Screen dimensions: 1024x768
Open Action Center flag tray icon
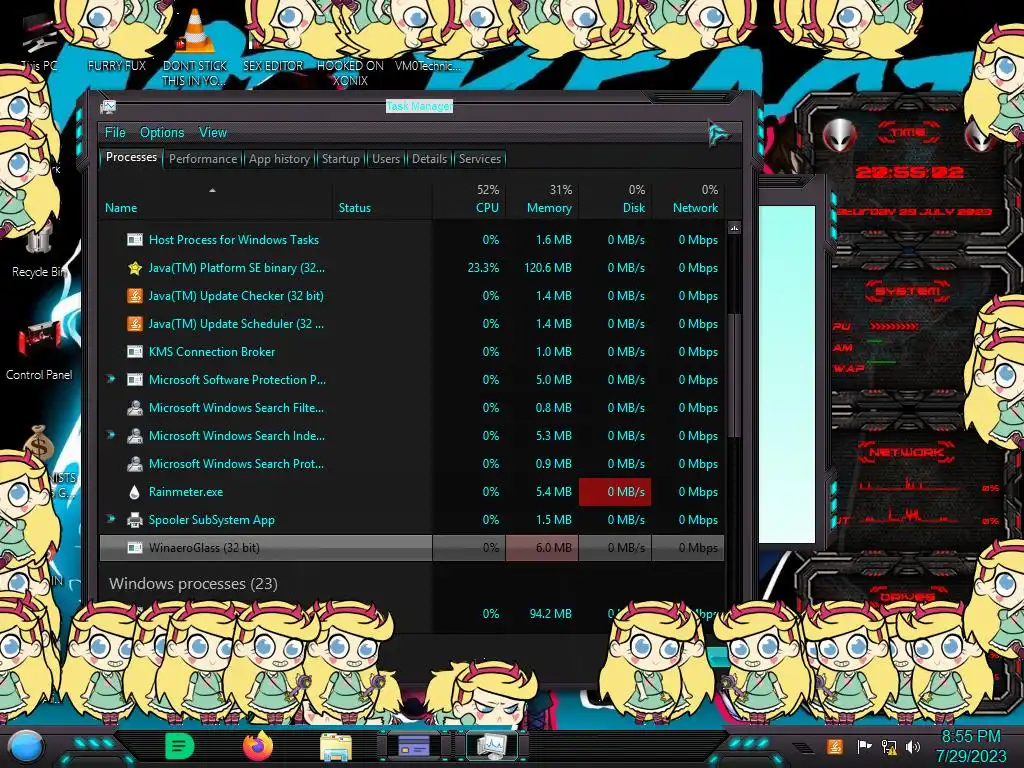click(x=863, y=746)
